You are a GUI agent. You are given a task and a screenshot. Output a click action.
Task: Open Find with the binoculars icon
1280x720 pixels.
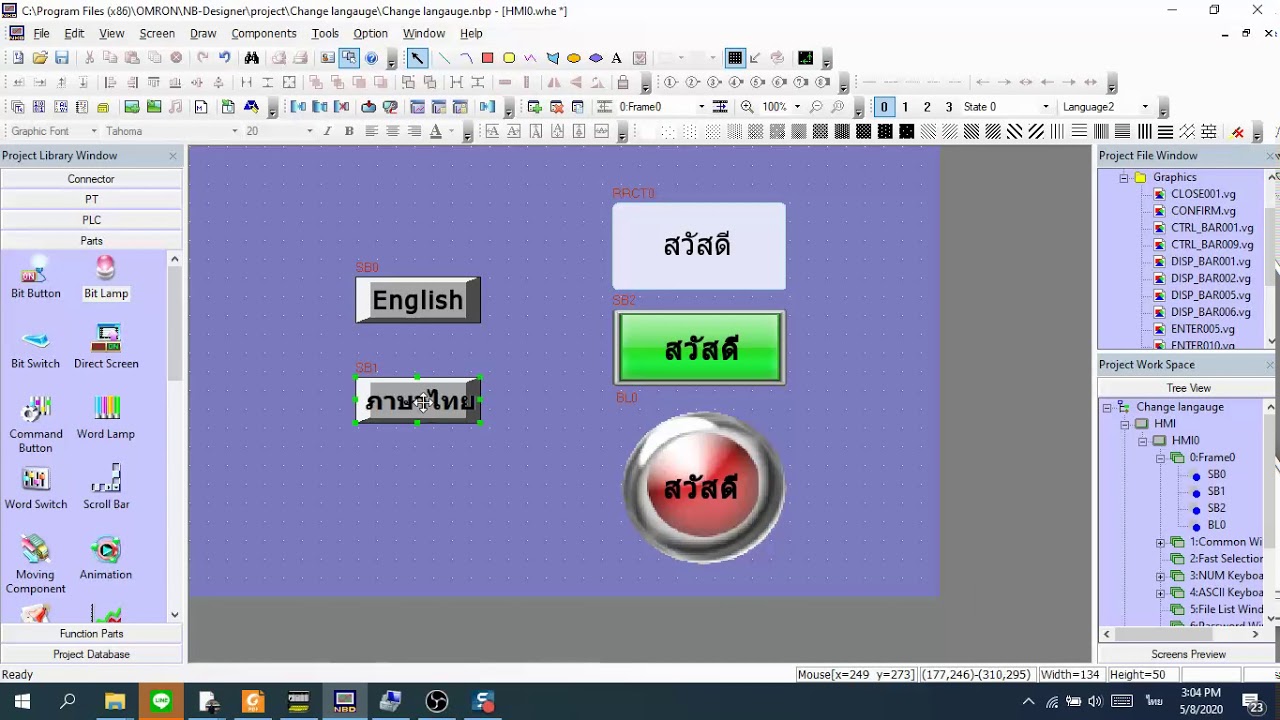pos(252,58)
